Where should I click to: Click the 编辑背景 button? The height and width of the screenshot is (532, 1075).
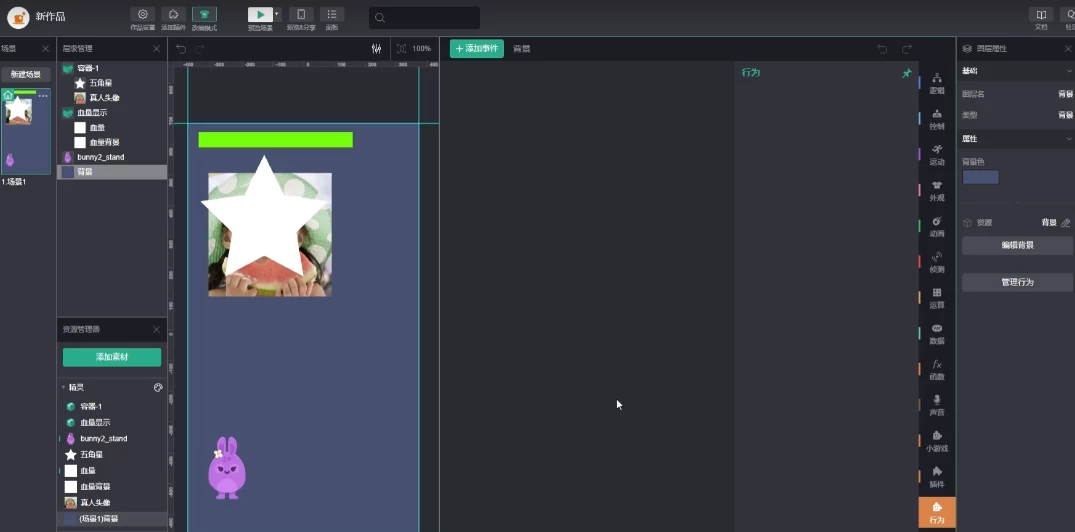[x=1017, y=245]
